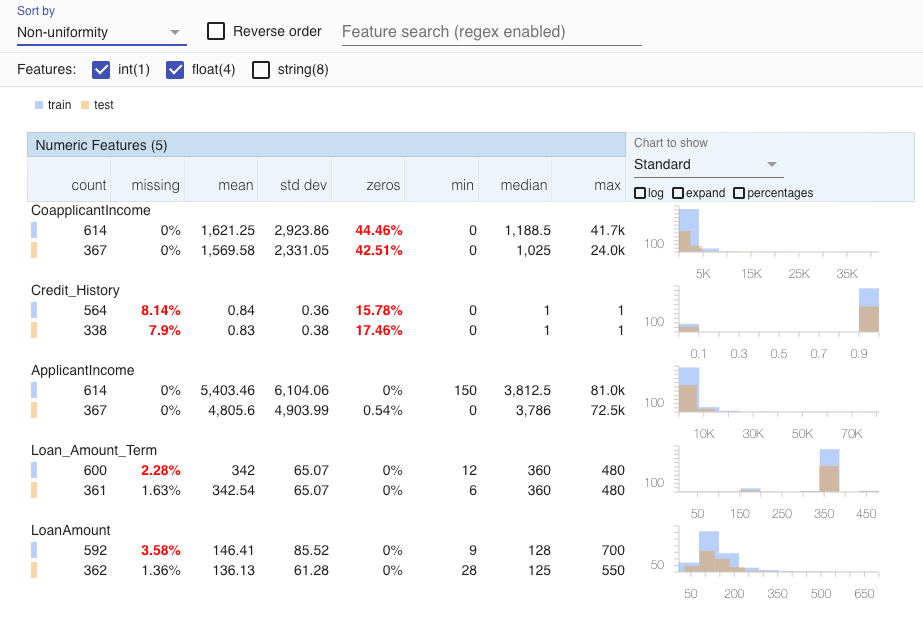Select the CoapplicantIncome feature name
This screenshot has height=624, width=923.
point(91,210)
